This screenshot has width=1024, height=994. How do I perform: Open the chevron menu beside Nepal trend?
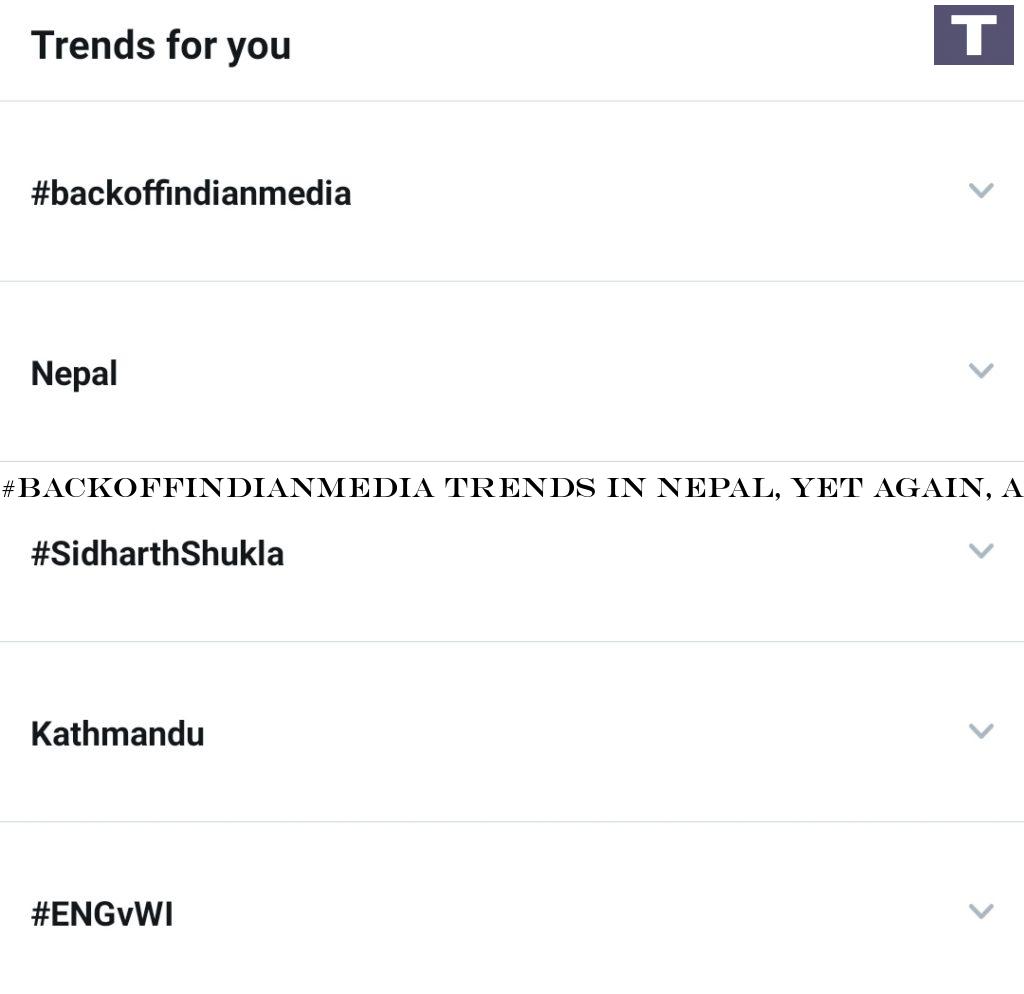981,371
